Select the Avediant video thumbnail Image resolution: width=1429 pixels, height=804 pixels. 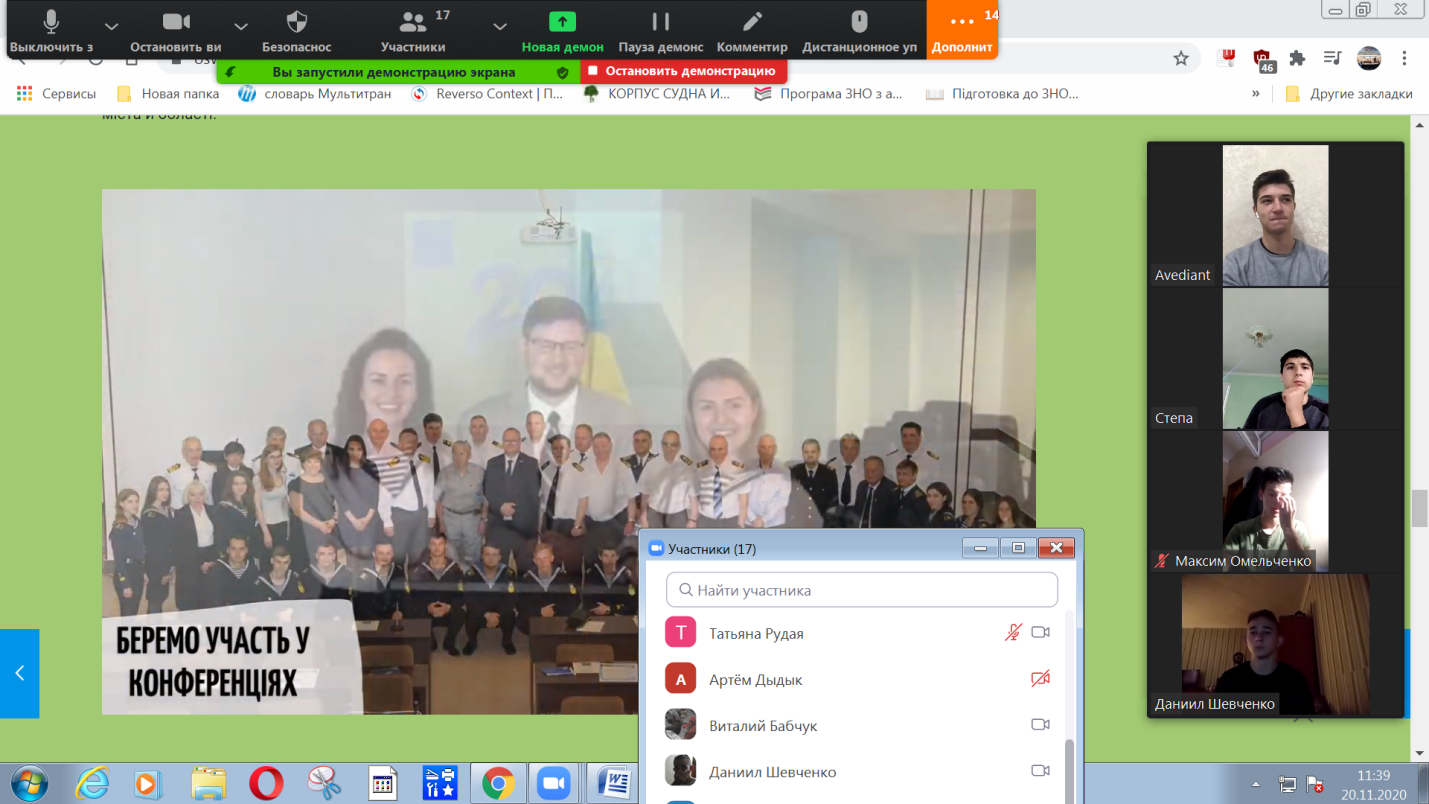click(1275, 215)
